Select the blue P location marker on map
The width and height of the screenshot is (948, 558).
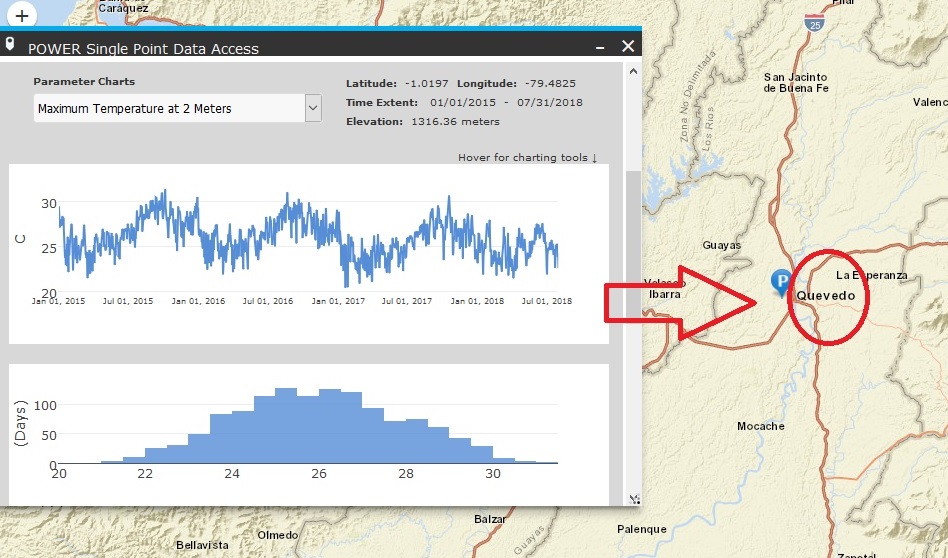point(779,282)
